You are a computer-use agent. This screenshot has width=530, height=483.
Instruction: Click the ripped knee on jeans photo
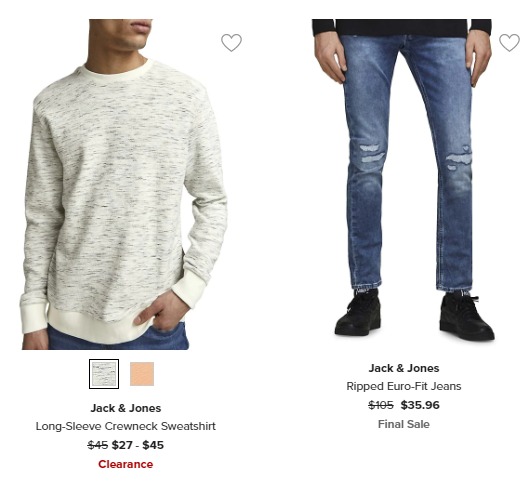coord(372,153)
